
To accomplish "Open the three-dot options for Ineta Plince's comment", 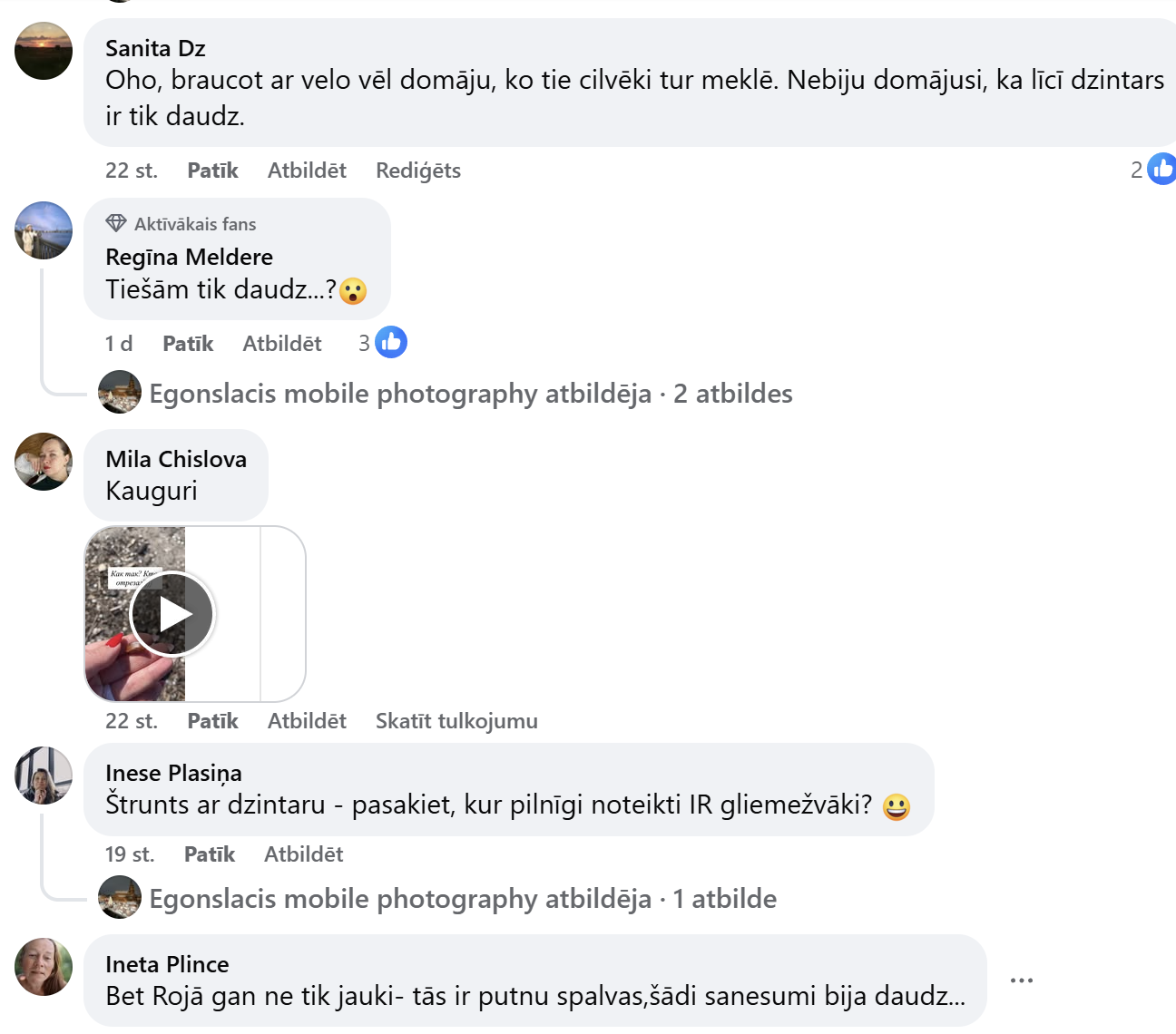I will tap(1022, 980).
